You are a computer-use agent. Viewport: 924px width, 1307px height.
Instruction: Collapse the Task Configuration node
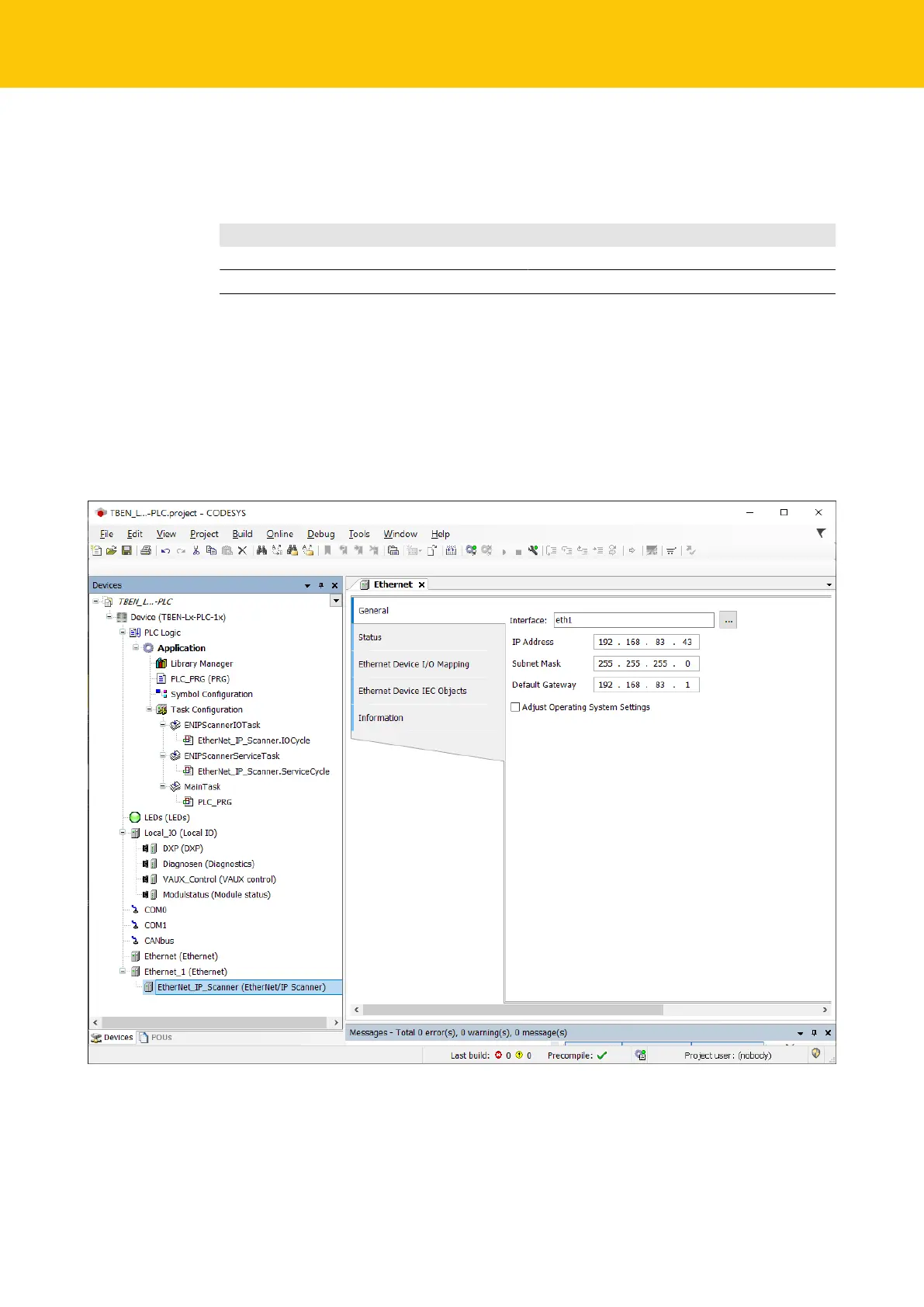coord(150,709)
